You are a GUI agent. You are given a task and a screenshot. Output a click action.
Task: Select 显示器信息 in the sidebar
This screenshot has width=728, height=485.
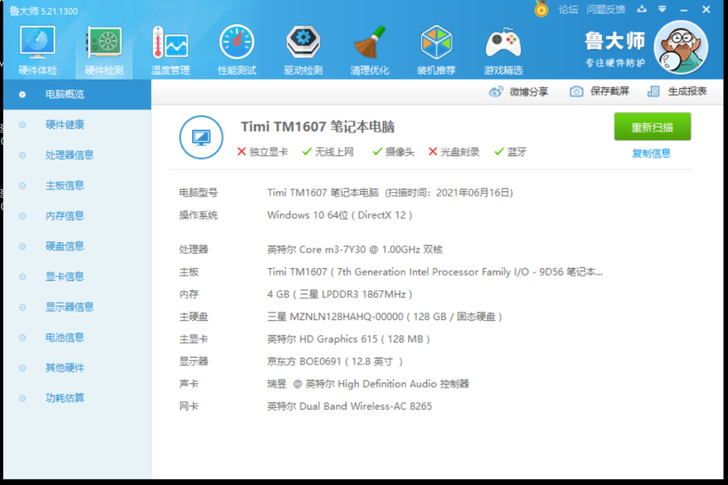click(77, 307)
